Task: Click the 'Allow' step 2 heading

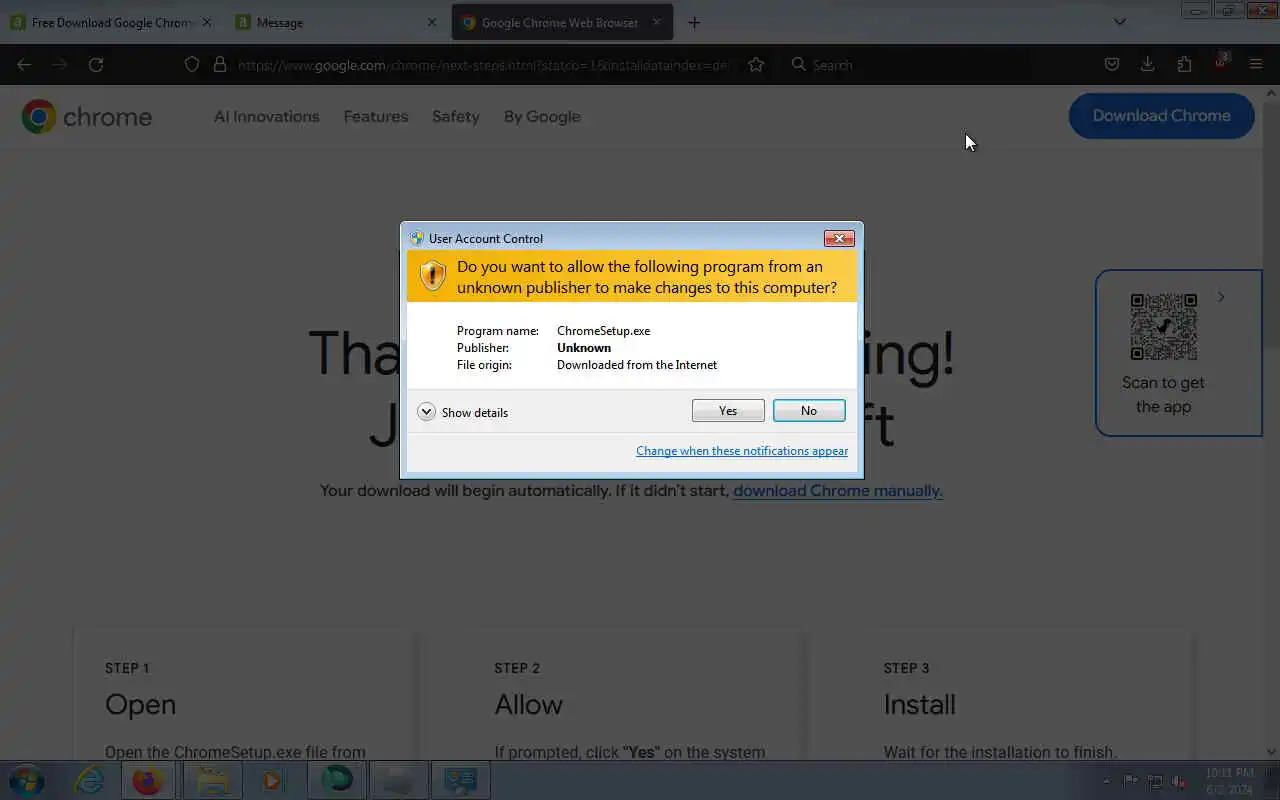Action: [528, 705]
